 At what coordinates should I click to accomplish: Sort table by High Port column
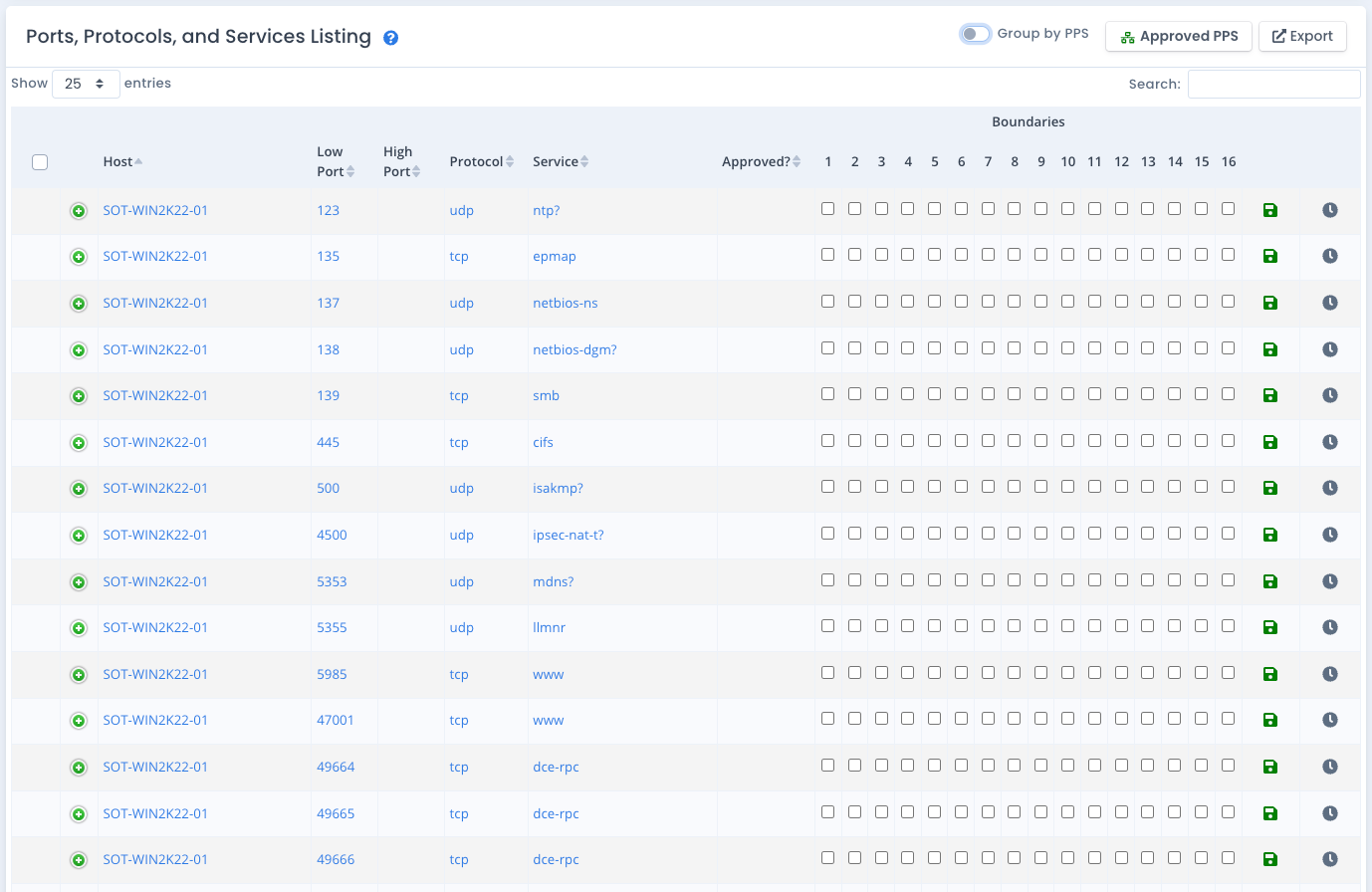(402, 161)
